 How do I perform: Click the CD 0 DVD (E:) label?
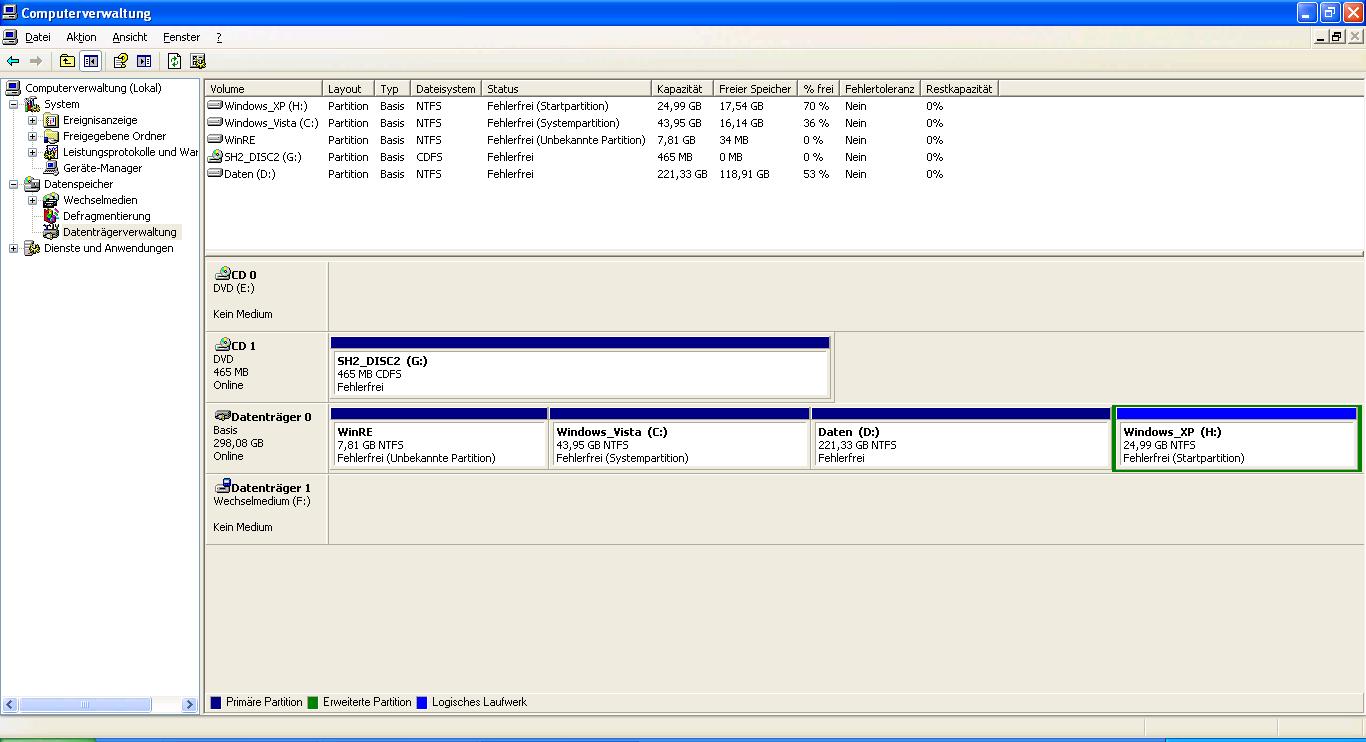tap(267, 295)
